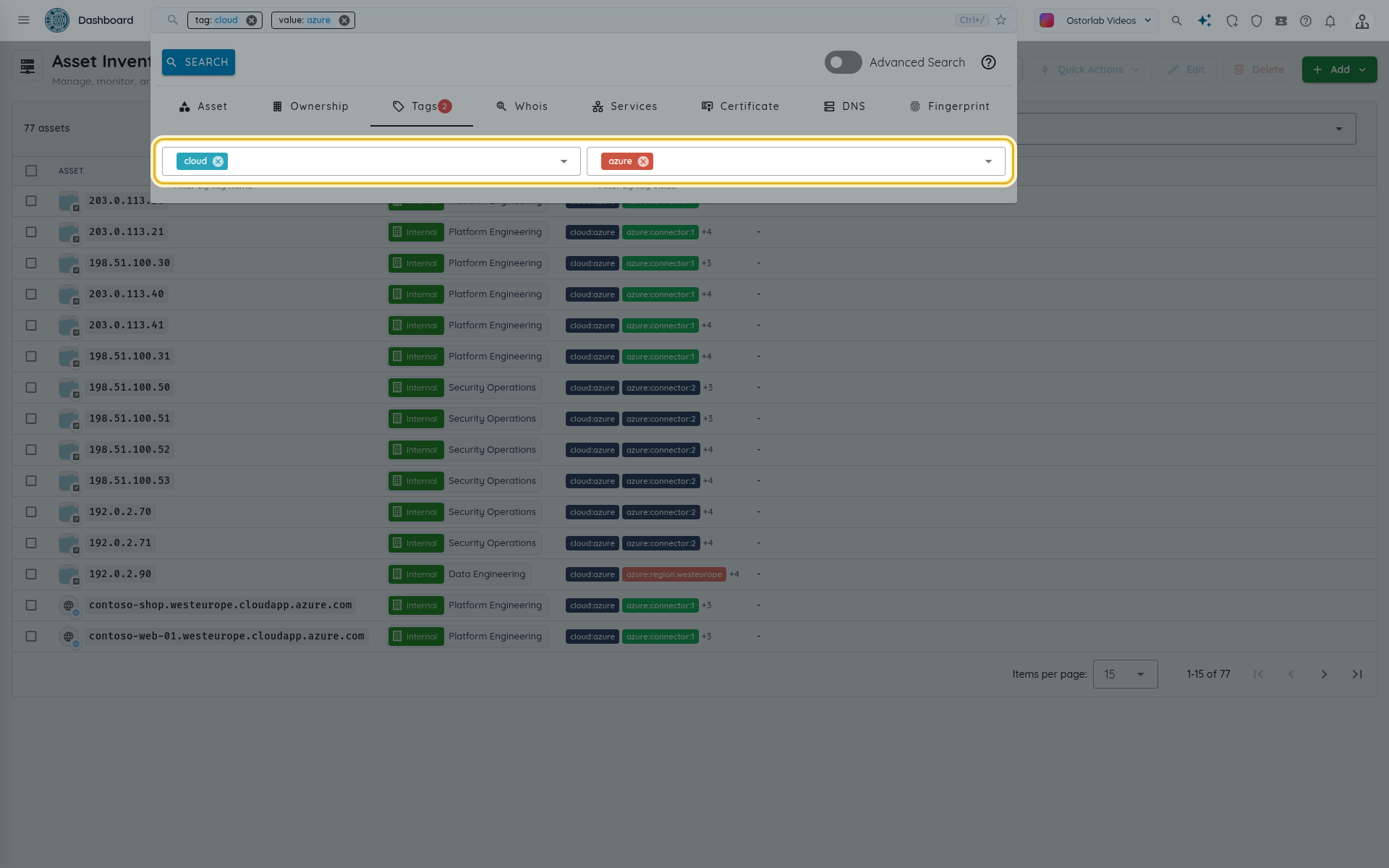
Task: Open asset 198.51.100.53
Action: click(129, 481)
